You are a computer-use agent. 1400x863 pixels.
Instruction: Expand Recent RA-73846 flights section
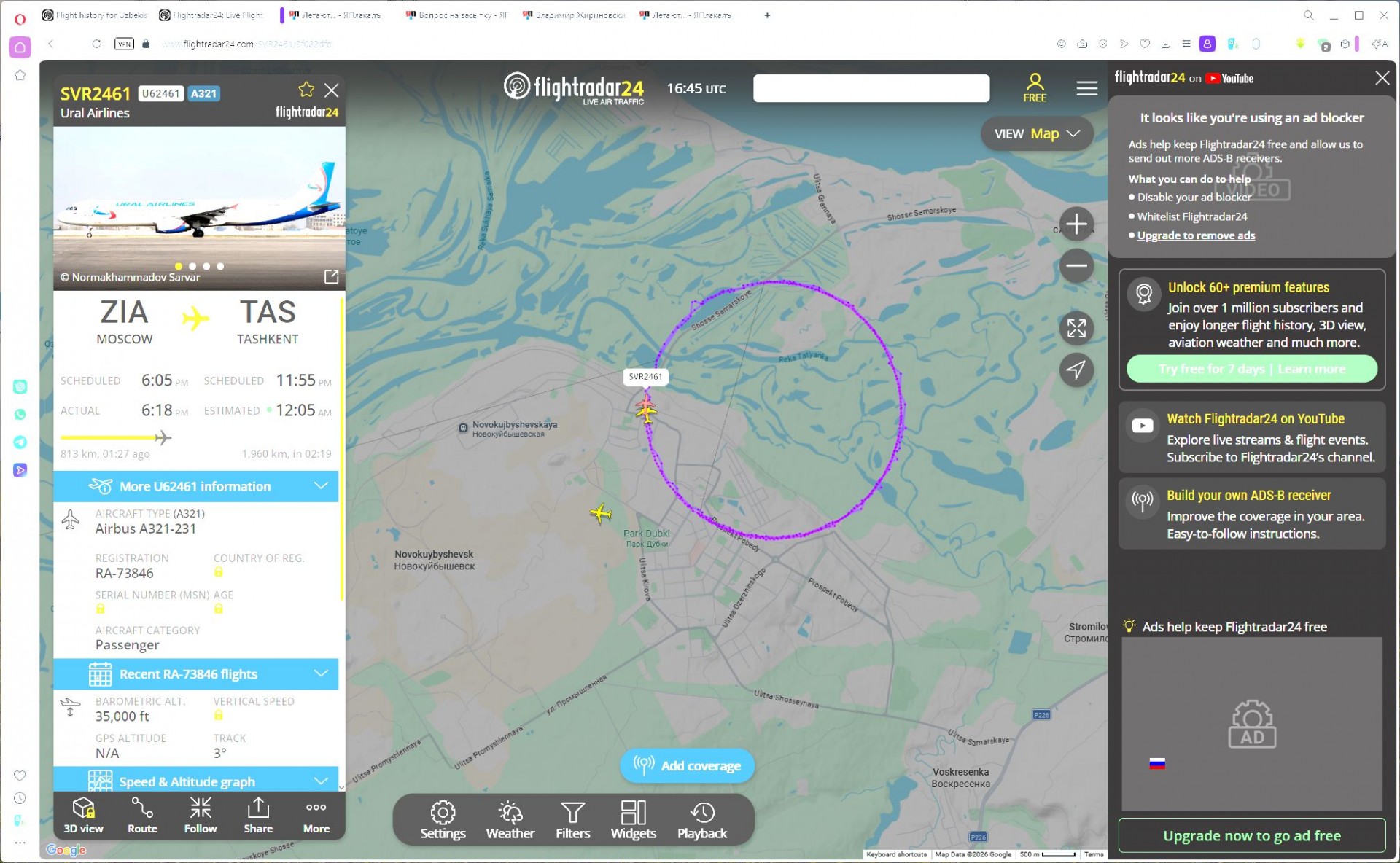pyautogui.click(x=196, y=674)
